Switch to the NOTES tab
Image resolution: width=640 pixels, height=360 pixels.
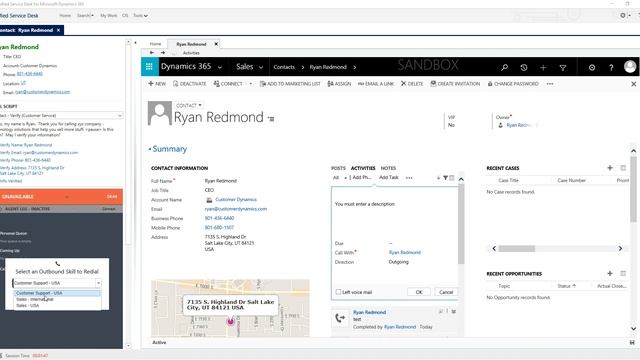tap(388, 168)
